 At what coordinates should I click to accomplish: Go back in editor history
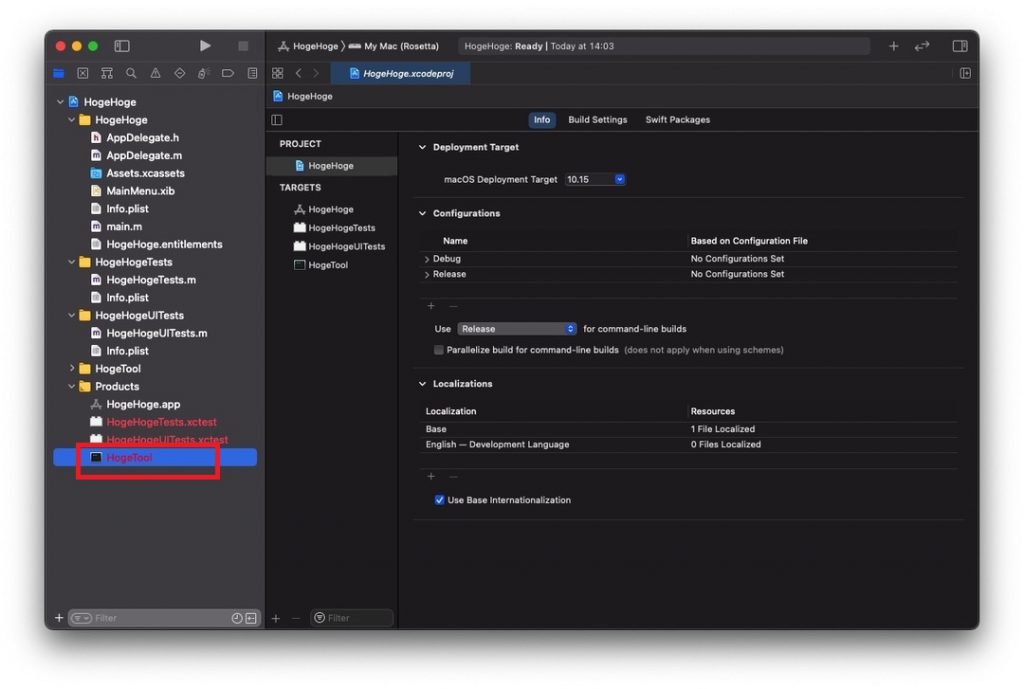[x=298, y=73]
